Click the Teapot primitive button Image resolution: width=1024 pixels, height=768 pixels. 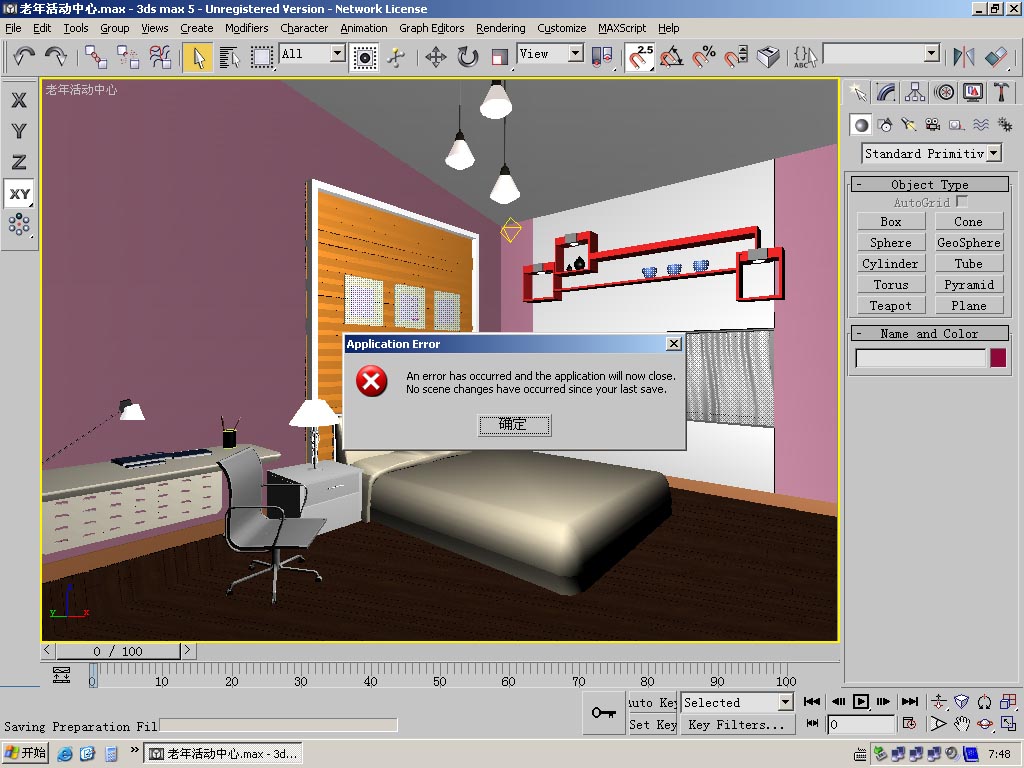click(x=891, y=305)
